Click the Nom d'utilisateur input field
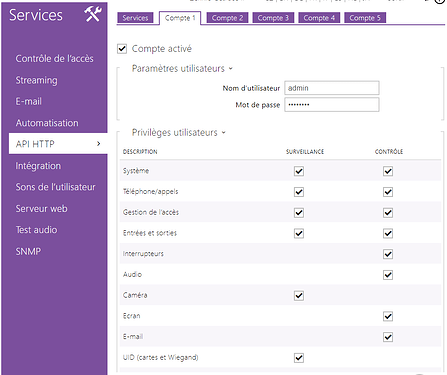 click(x=332, y=88)
